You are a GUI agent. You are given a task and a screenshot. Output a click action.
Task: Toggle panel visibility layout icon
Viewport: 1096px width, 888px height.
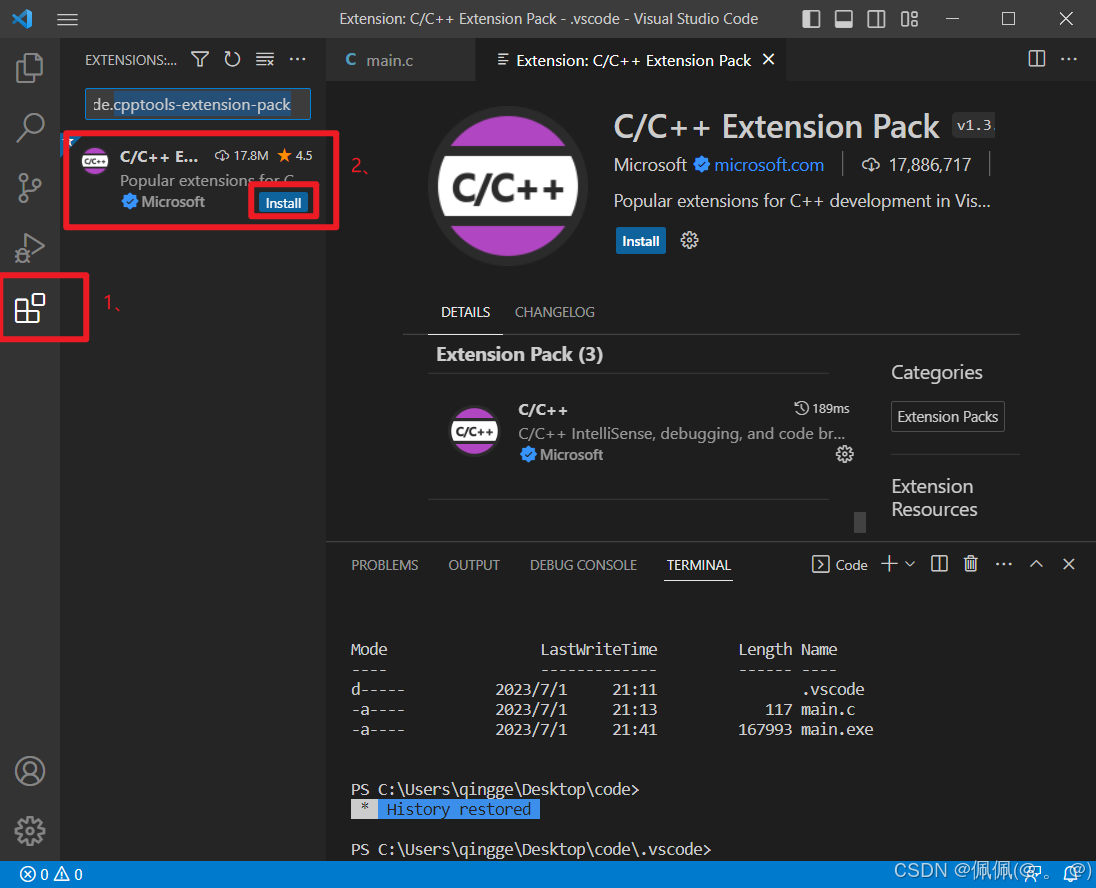pyautogui.click(x=844, y=19)
